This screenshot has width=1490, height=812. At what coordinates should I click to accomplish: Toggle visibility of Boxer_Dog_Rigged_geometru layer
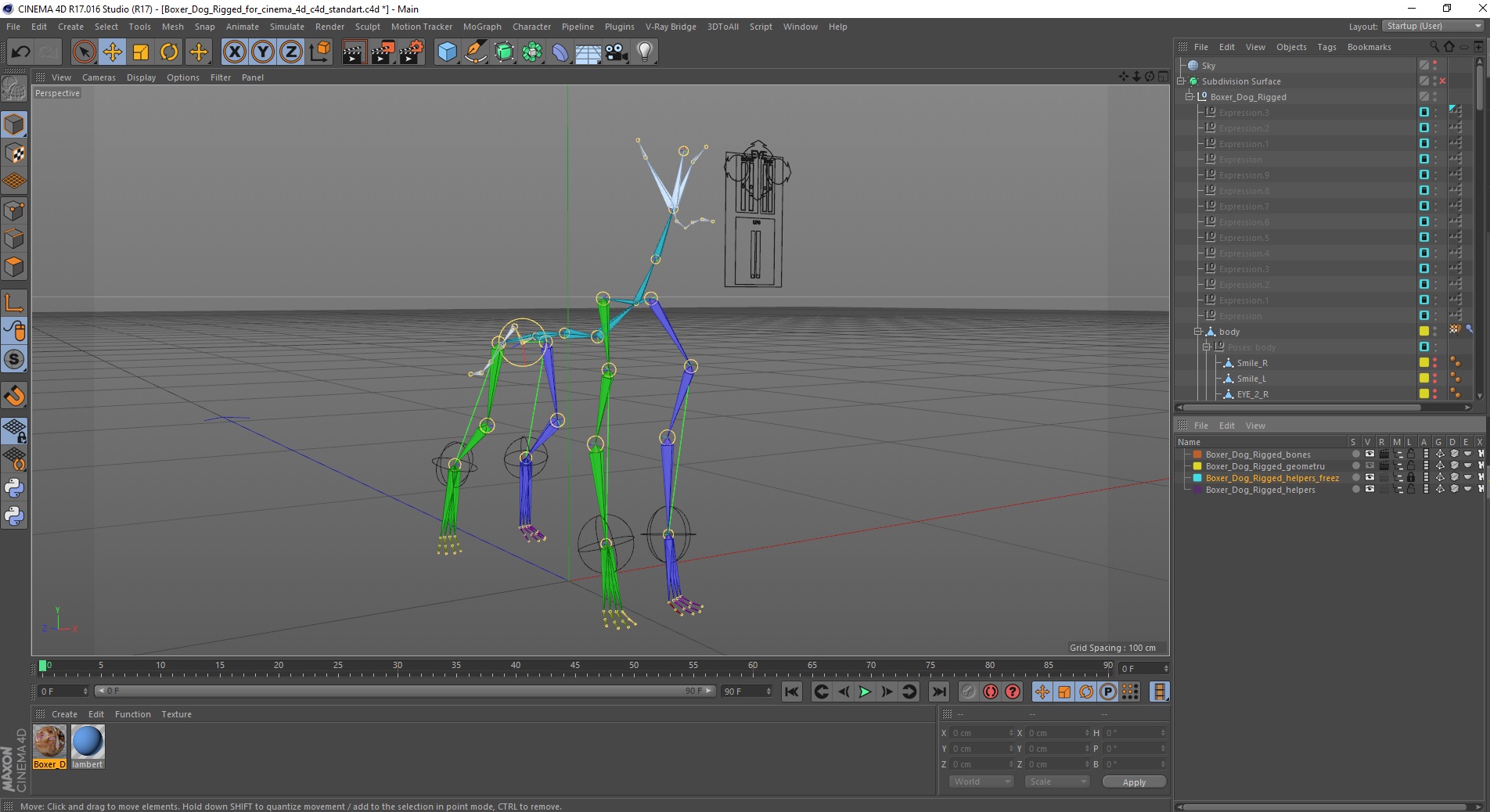coord(1369,466)
